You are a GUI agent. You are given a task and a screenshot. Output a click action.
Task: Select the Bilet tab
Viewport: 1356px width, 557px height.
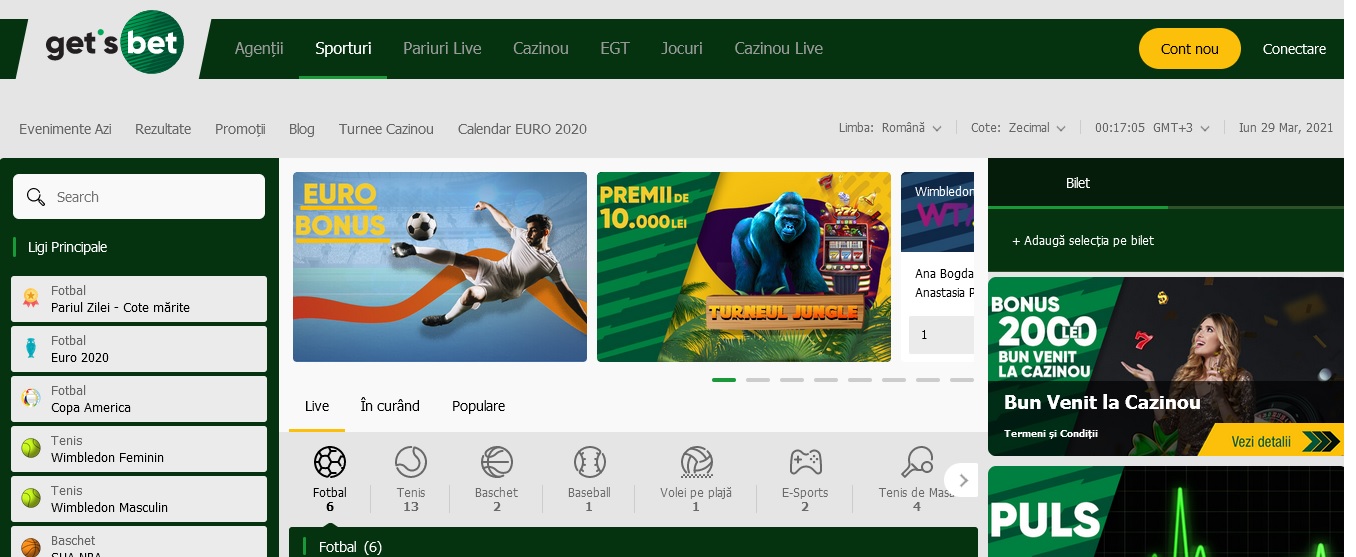pyautogui.click(x=1078, y=183)
